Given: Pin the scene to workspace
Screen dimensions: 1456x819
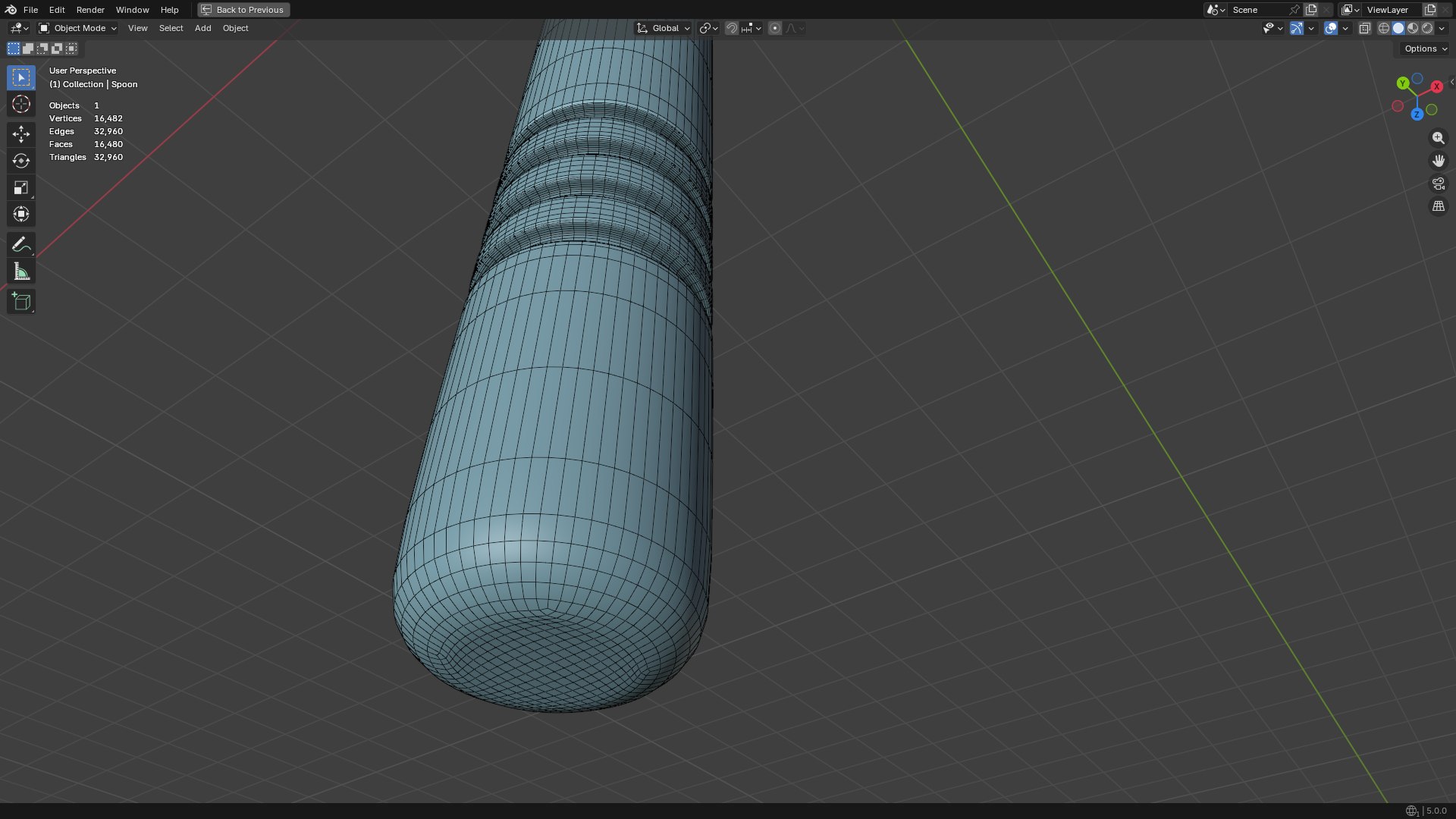Looking at the screenshot, I should [1294, 10].
